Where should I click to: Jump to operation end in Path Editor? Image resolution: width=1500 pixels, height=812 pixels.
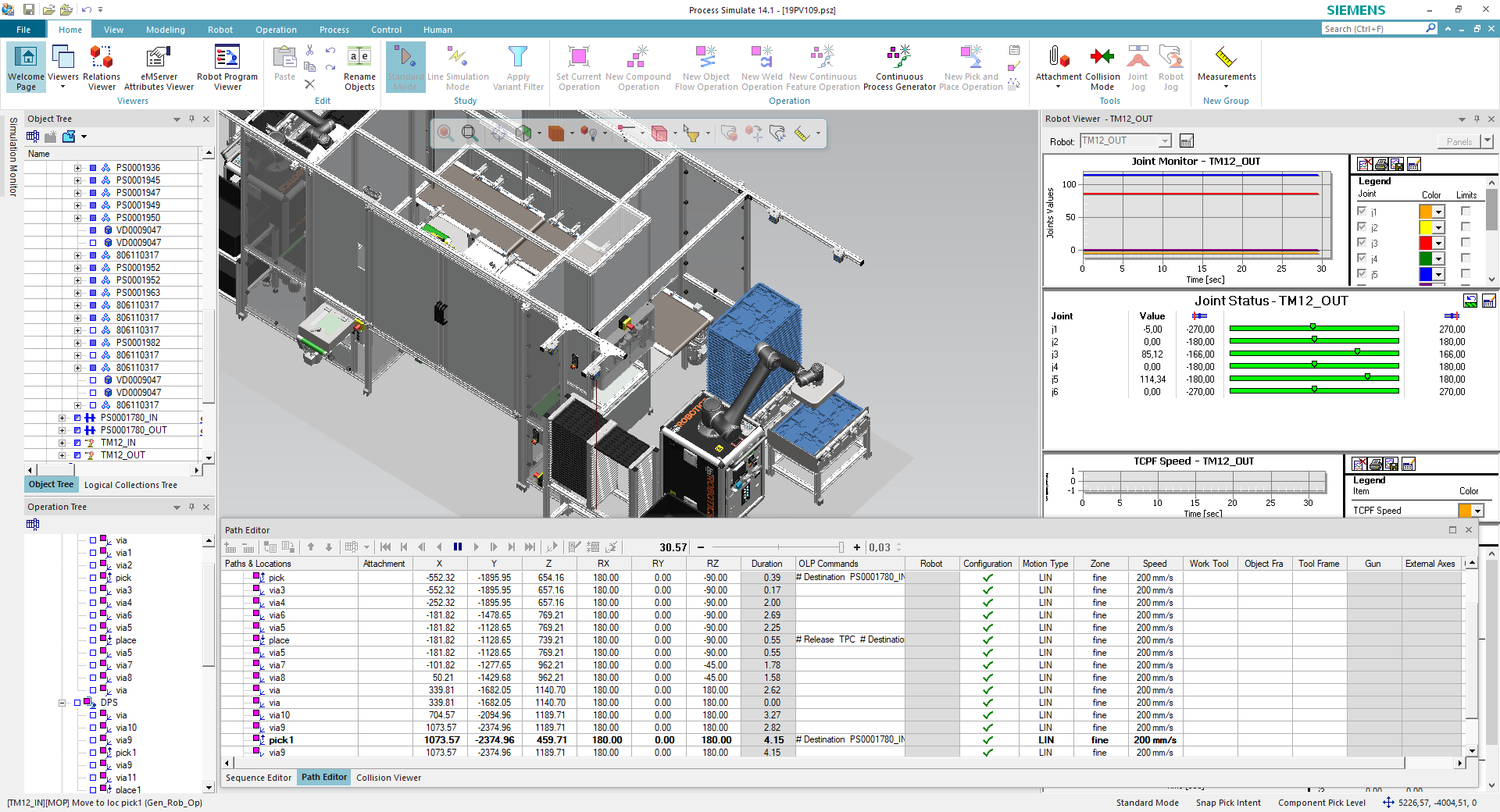(530, 547)
